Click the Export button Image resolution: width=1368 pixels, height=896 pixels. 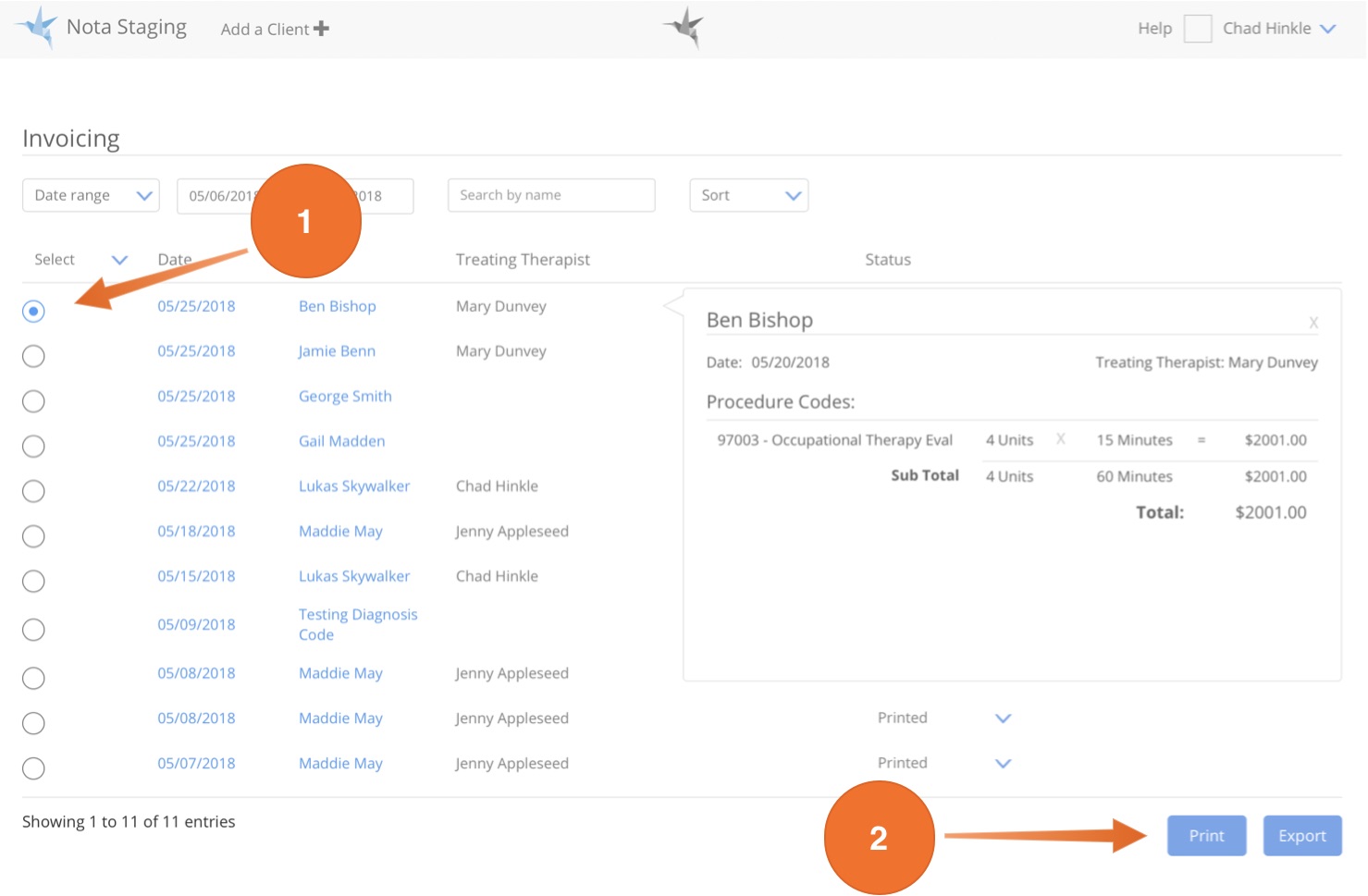(x=1302, y=836)
